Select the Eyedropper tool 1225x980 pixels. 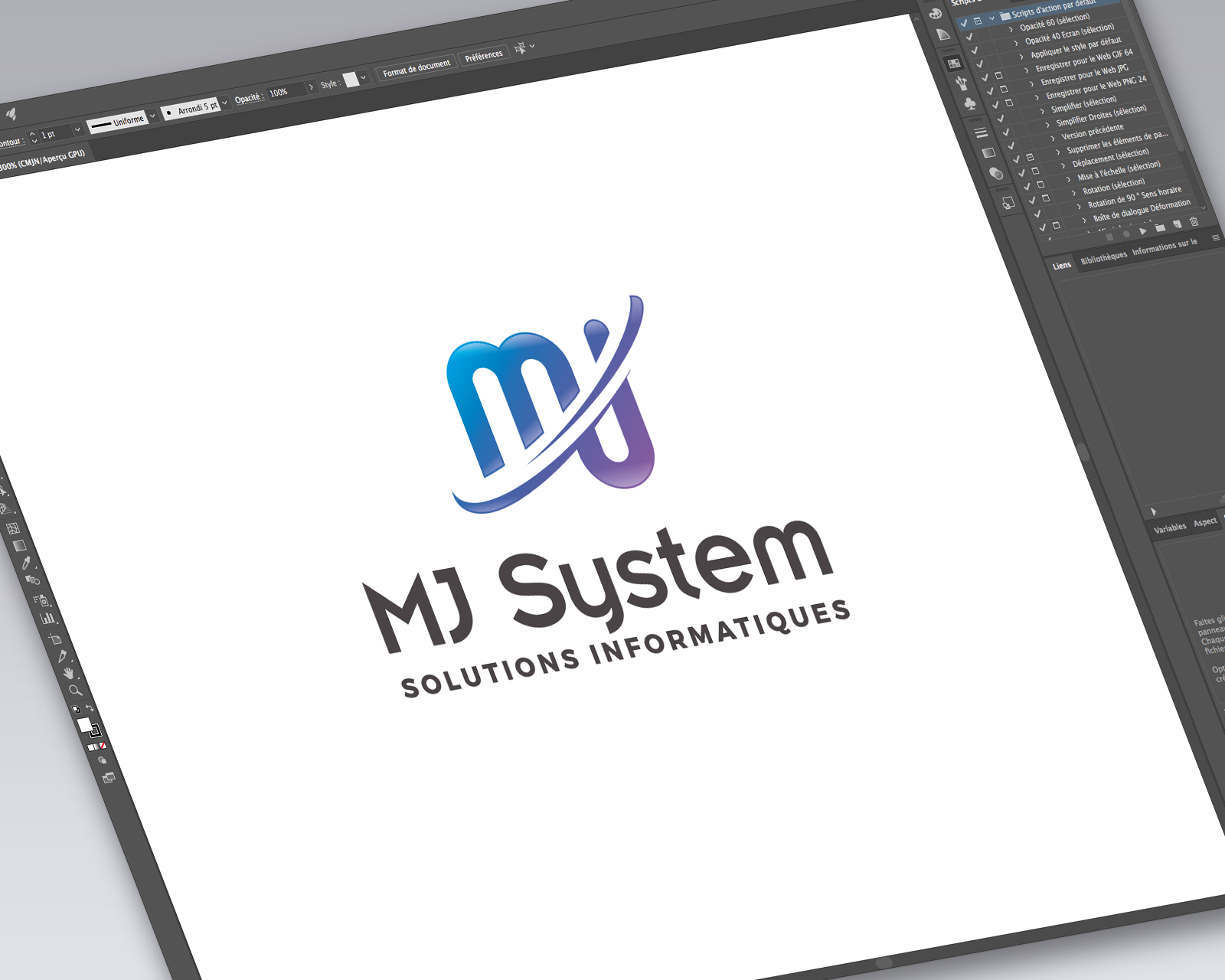(26, 563)
